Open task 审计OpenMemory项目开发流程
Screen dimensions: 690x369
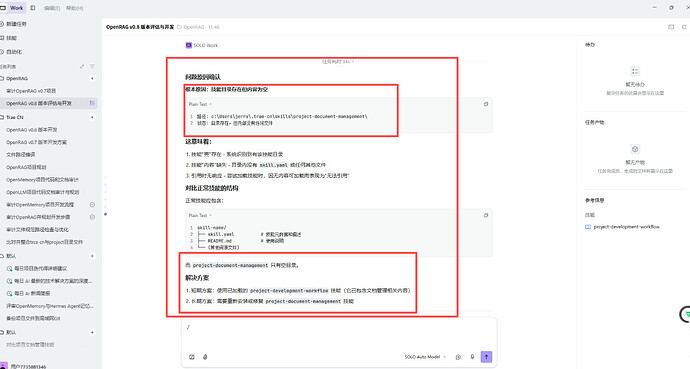40,205
